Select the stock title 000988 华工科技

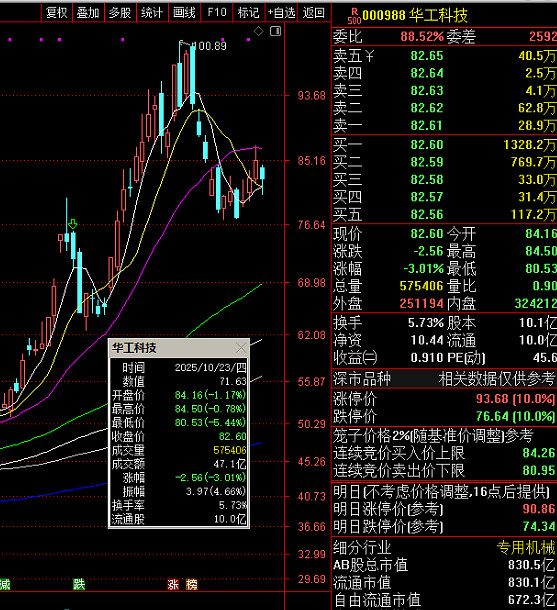(x=415, y=16)
